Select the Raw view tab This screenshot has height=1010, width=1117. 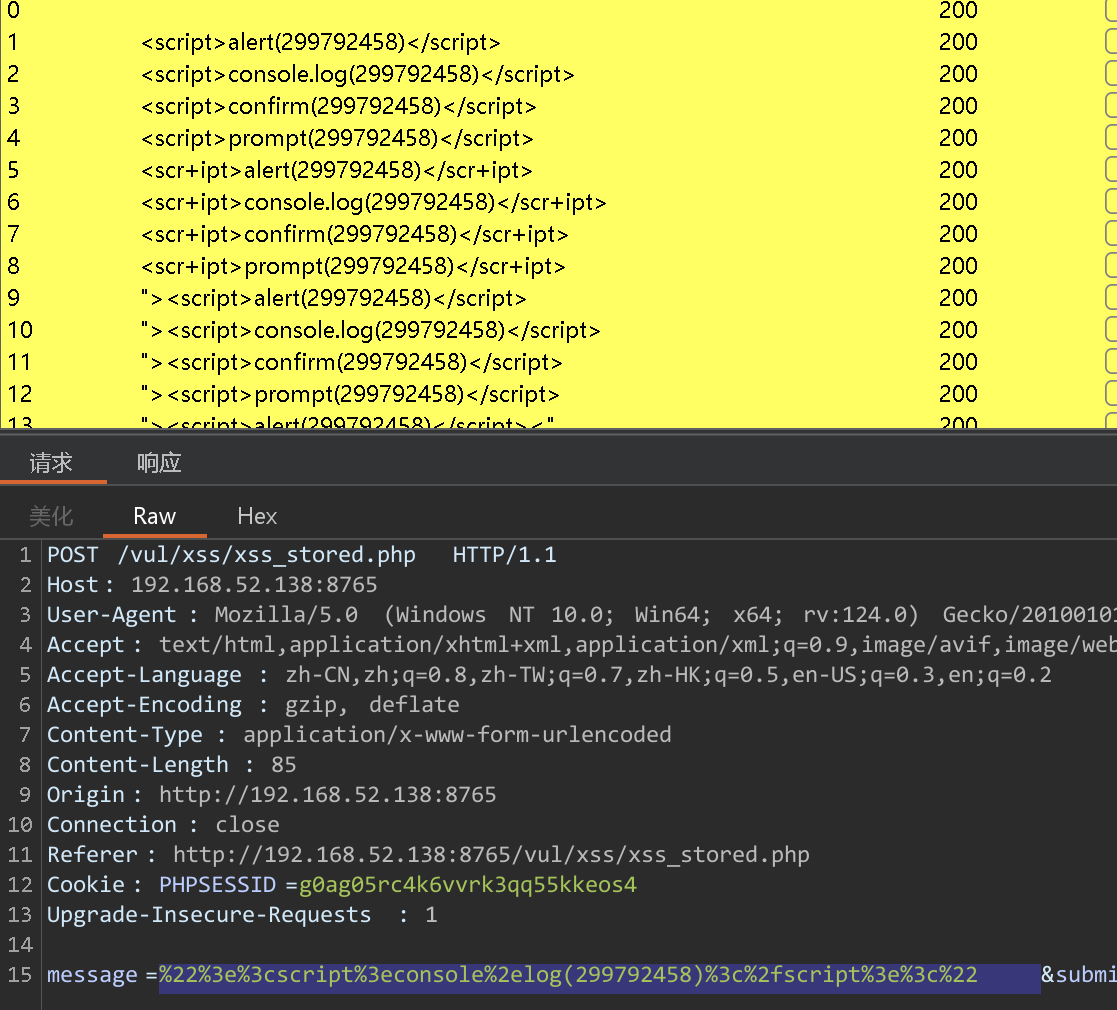155,516
